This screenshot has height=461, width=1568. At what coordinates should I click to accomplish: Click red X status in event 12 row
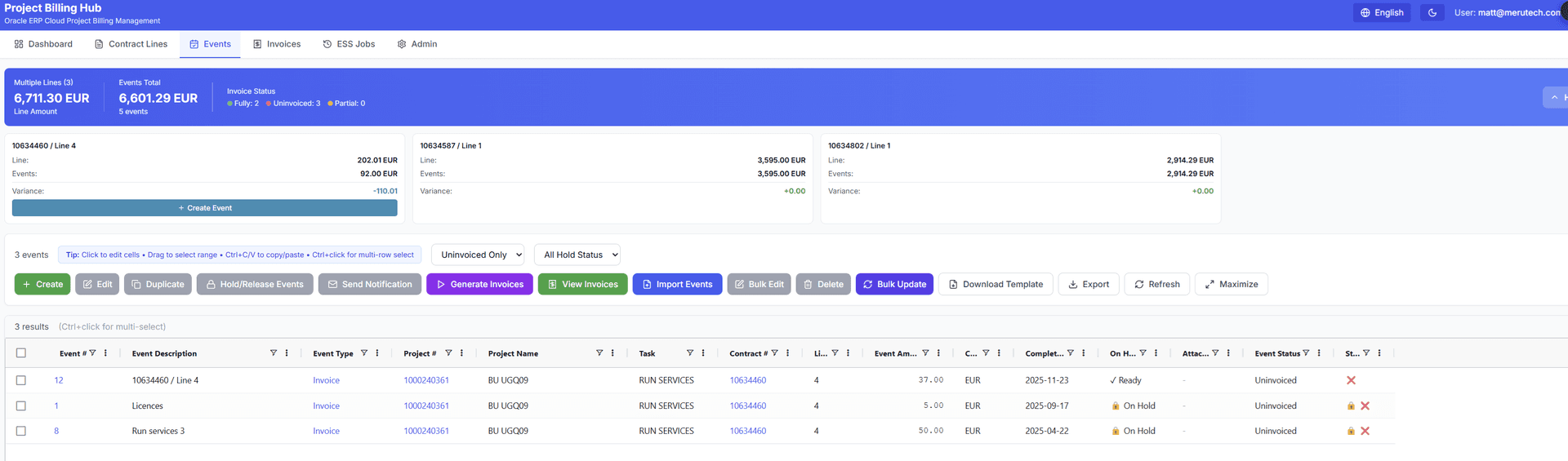[1351, 380]
